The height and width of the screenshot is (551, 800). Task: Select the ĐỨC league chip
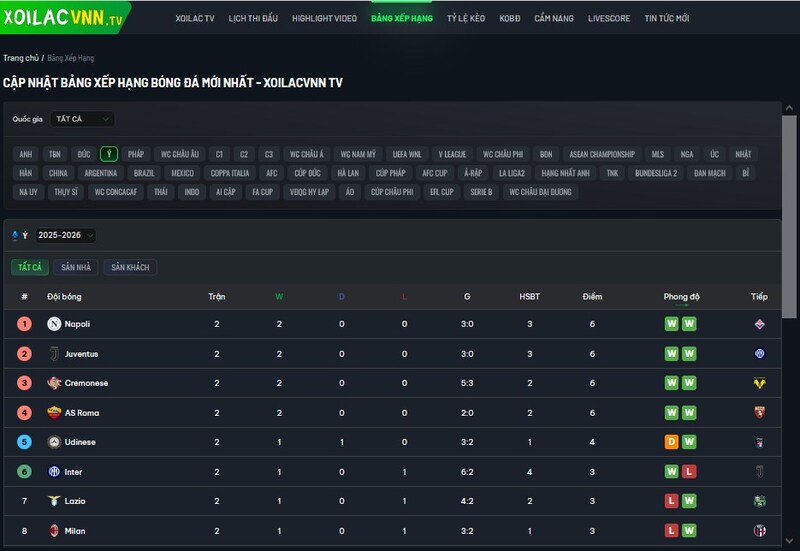tap(84, 154)
